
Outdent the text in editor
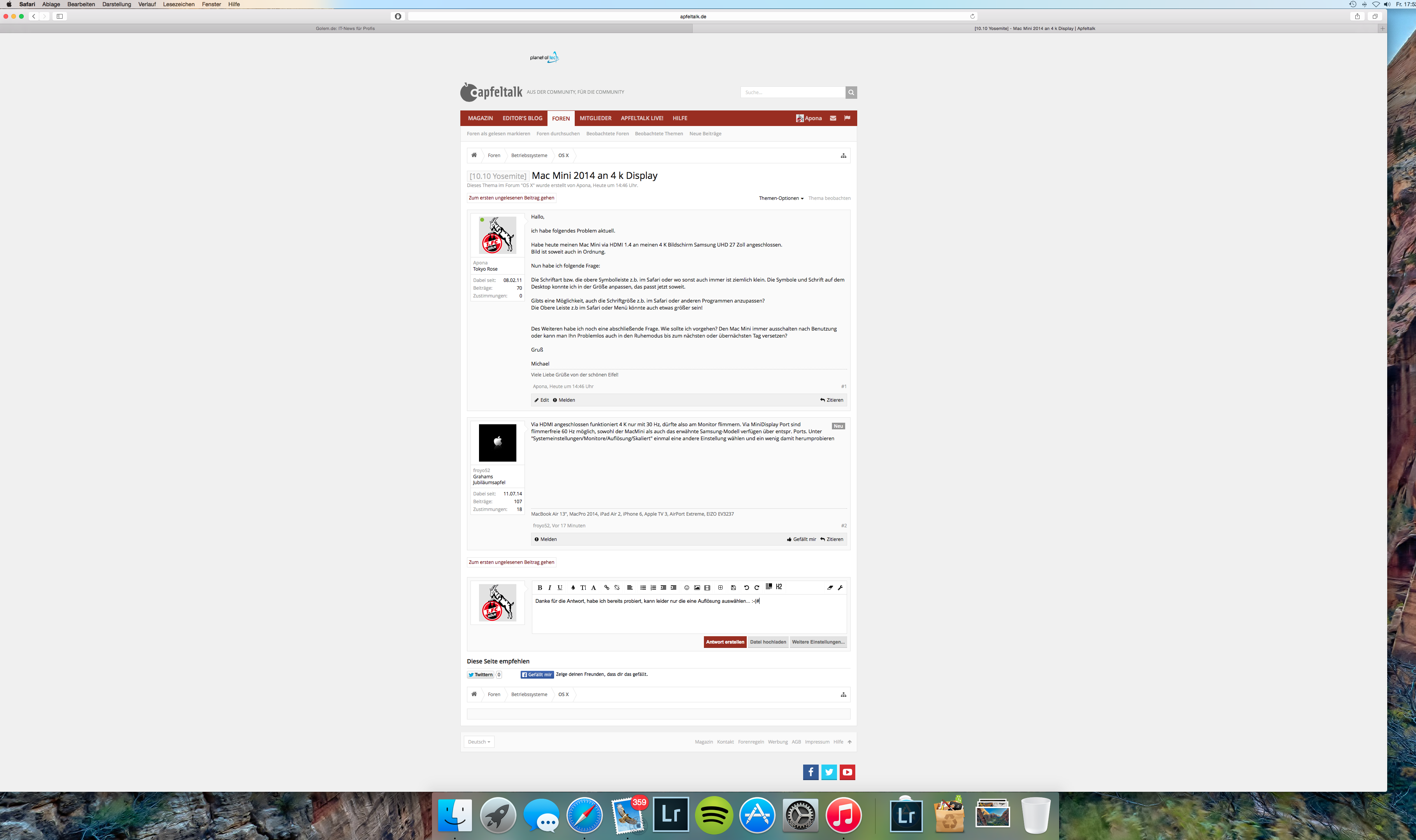(663, 588)
